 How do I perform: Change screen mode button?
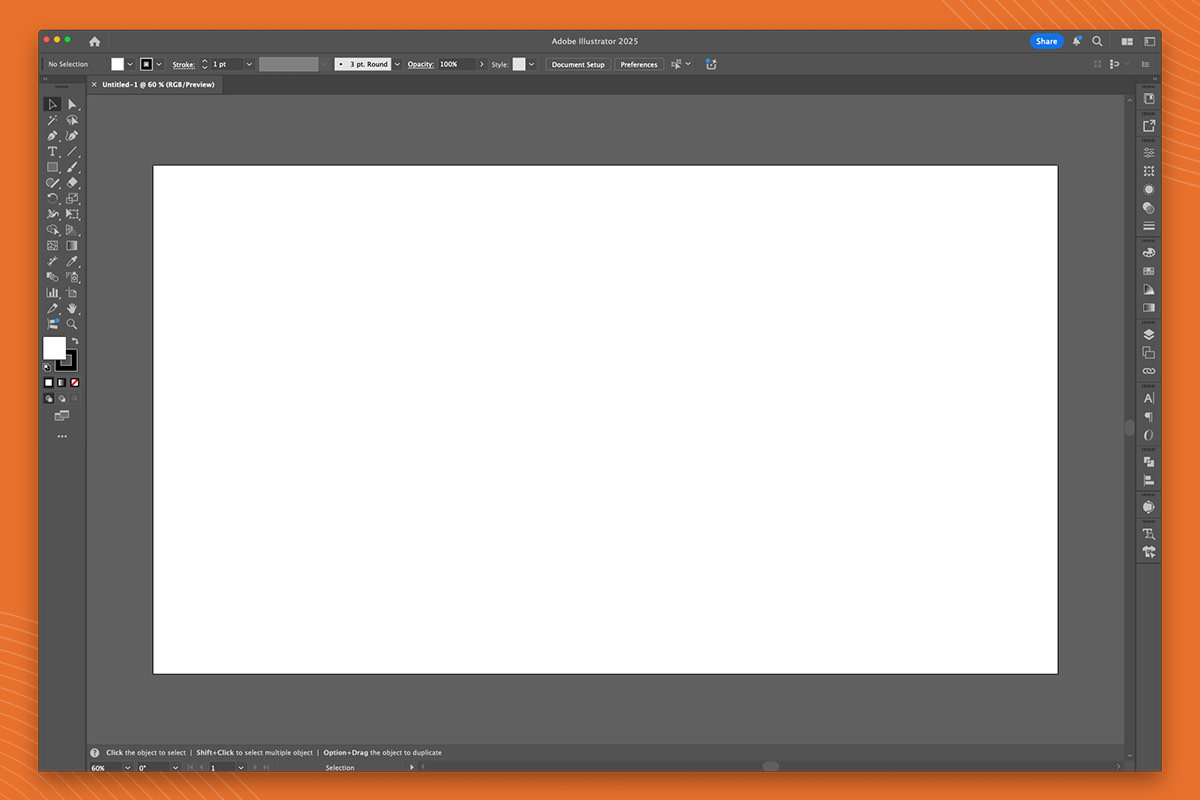pos(62,415)
